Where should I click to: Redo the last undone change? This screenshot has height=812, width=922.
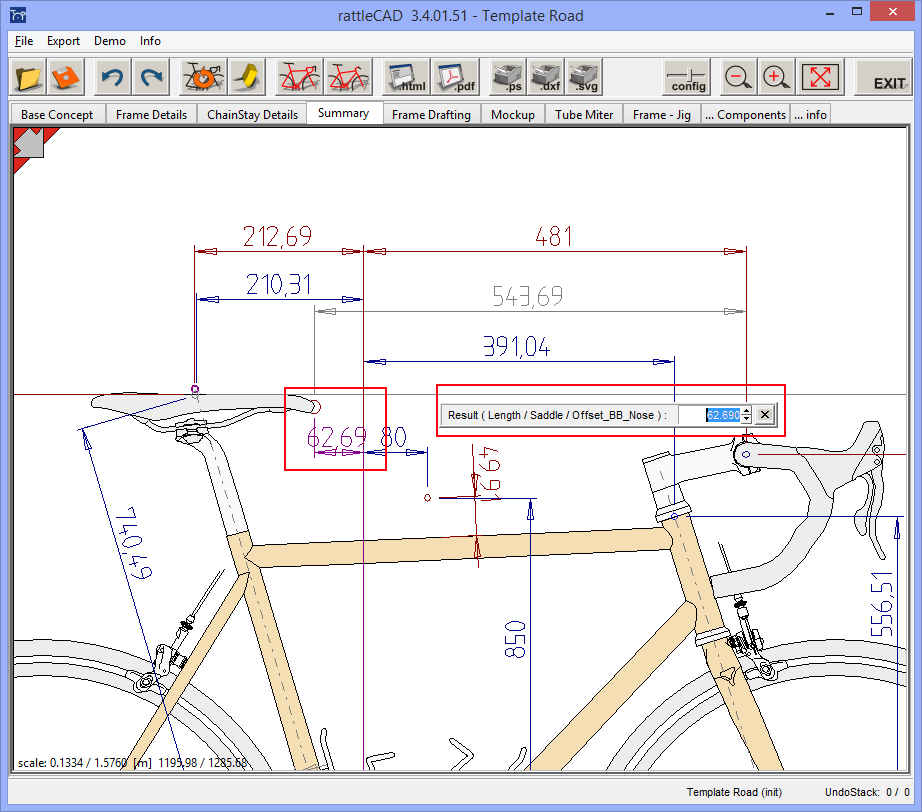[x=151, y=77]
